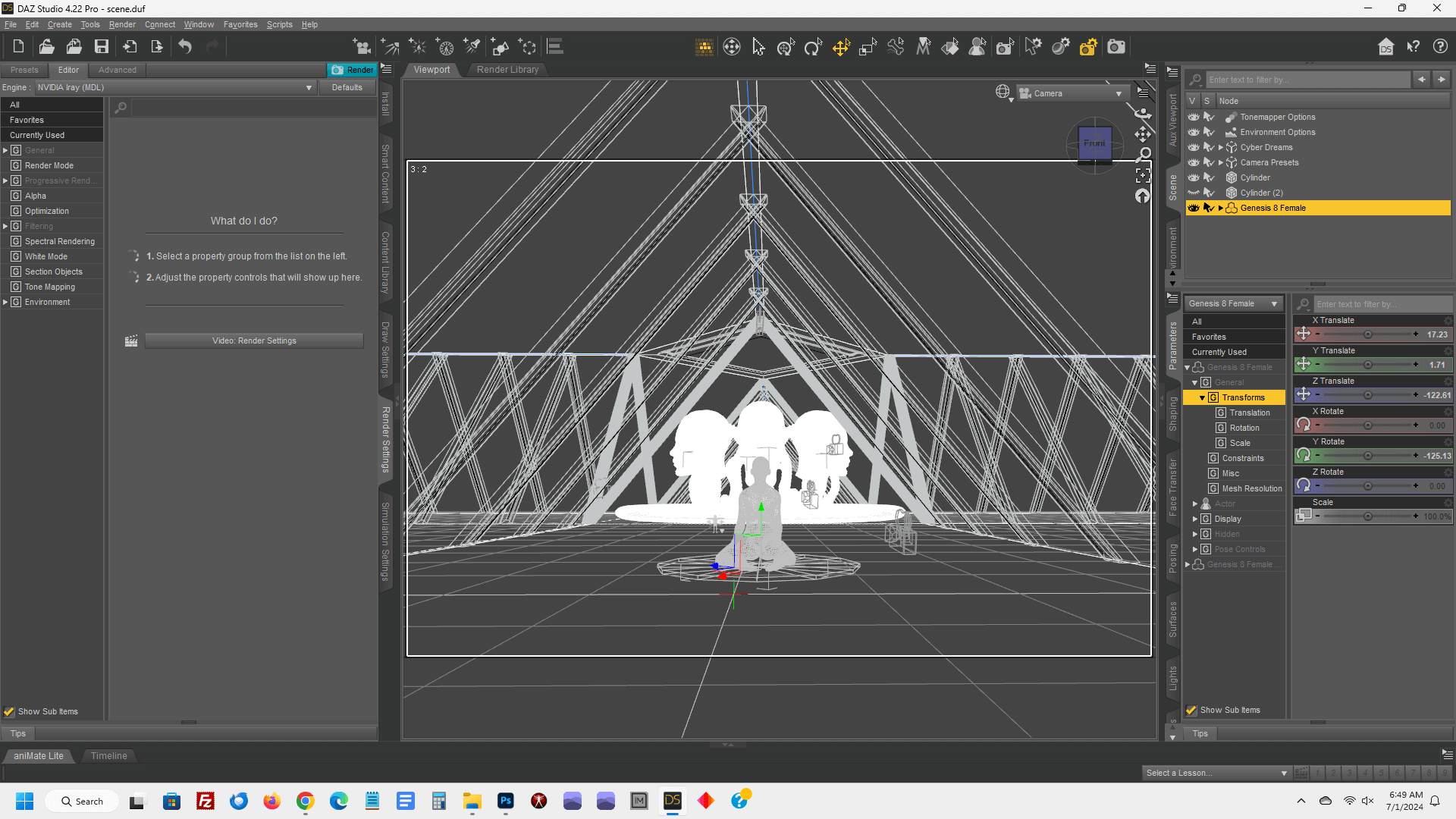Toggle visibility eye for Environment Options
This screenshot has width=1456, height=819.
(x=1194, y=132)
